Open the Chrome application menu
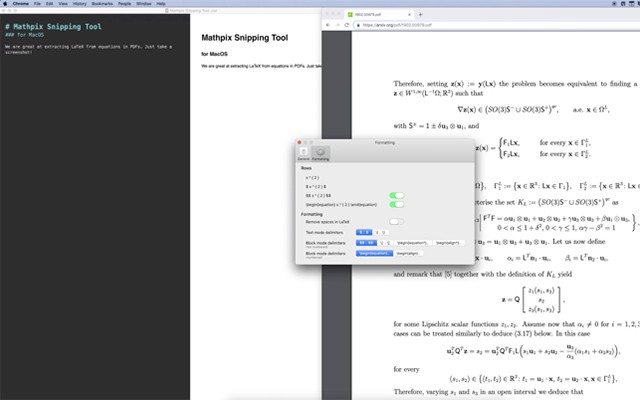The height and width of the screenshot is (400, 640). 20,4
